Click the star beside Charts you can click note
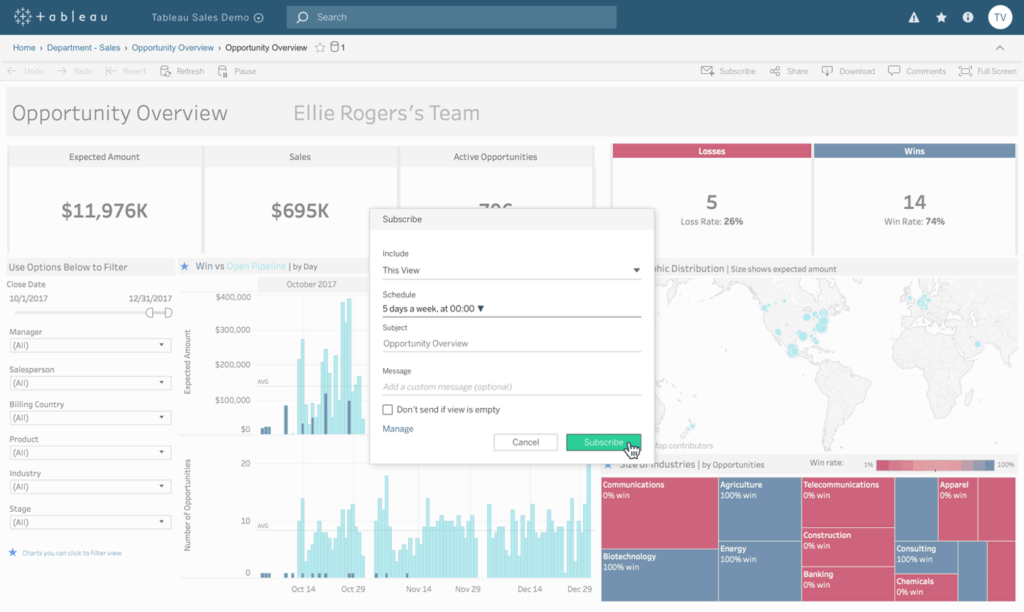The width and height of the screenshot is (1024, 612). [x=12, y=553]
